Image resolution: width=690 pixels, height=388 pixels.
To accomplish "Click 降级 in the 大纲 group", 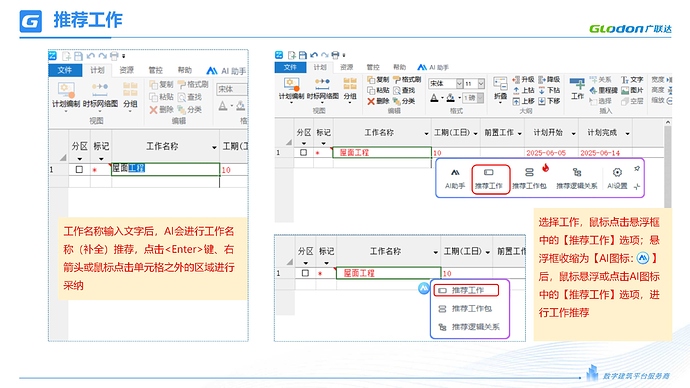I will (x=549, y=80).
